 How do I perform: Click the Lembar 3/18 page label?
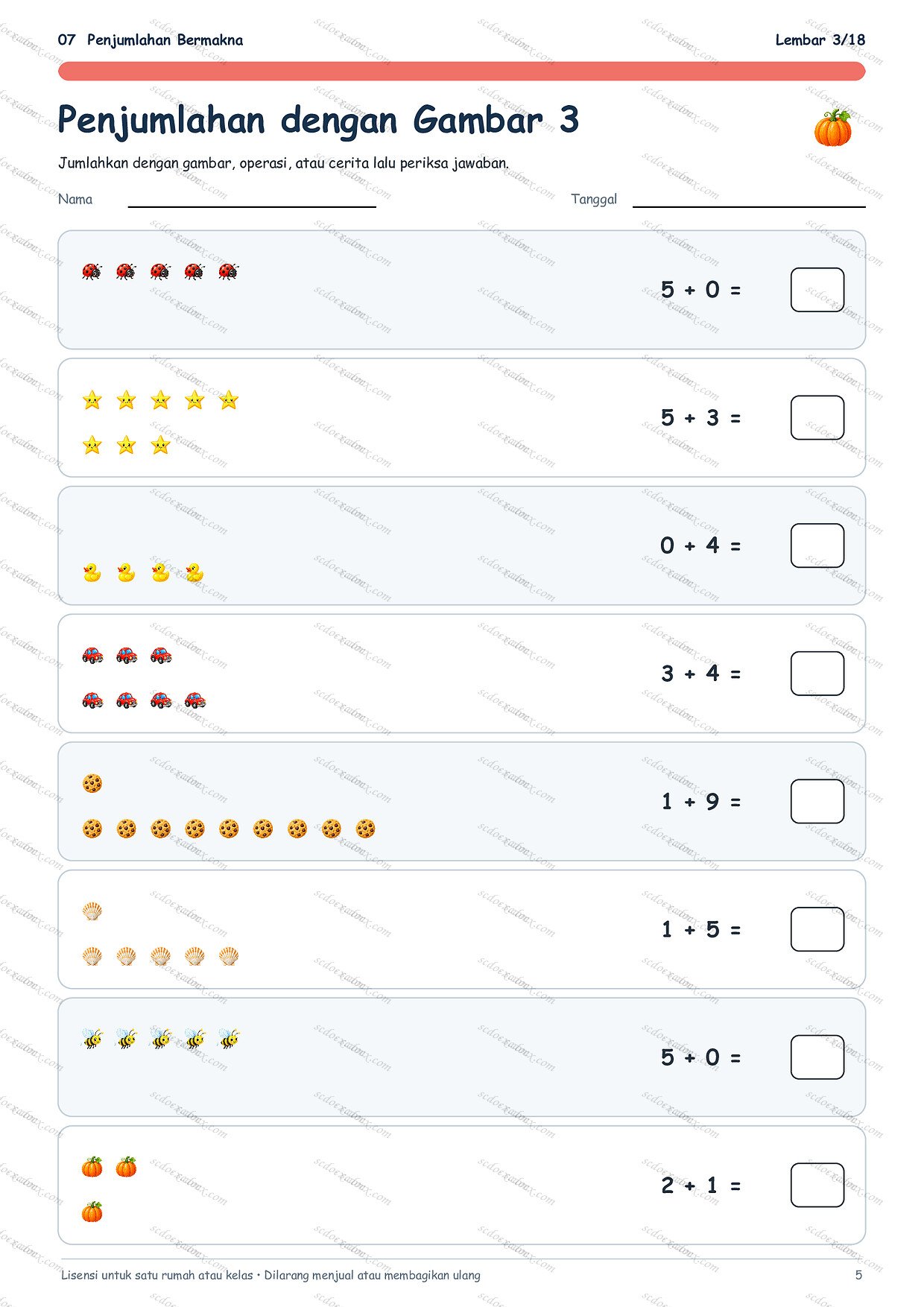pyautogui.click(x=820, y=40)
